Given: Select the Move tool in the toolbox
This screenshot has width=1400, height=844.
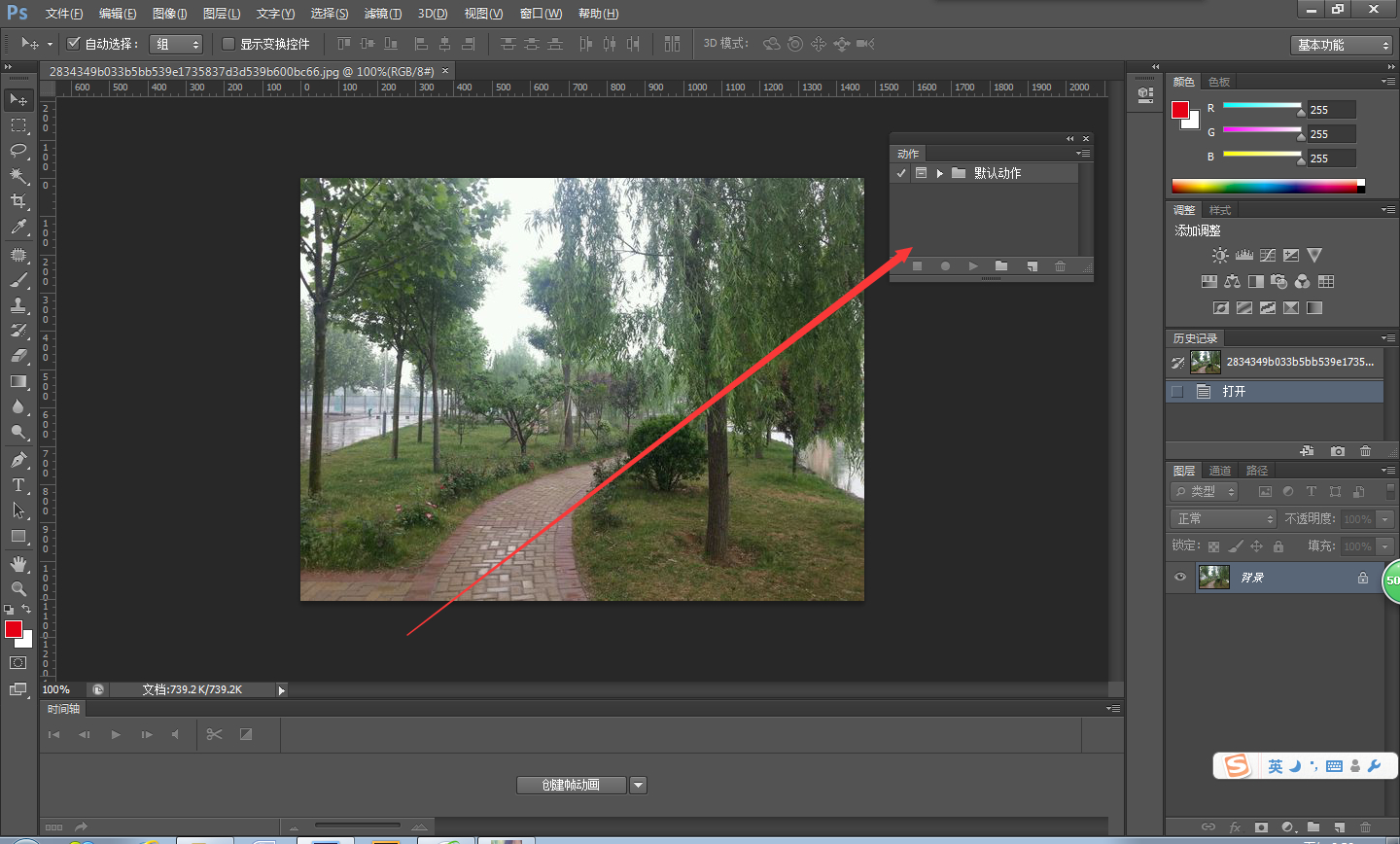Looking at the screenshot, I should 18,100.
